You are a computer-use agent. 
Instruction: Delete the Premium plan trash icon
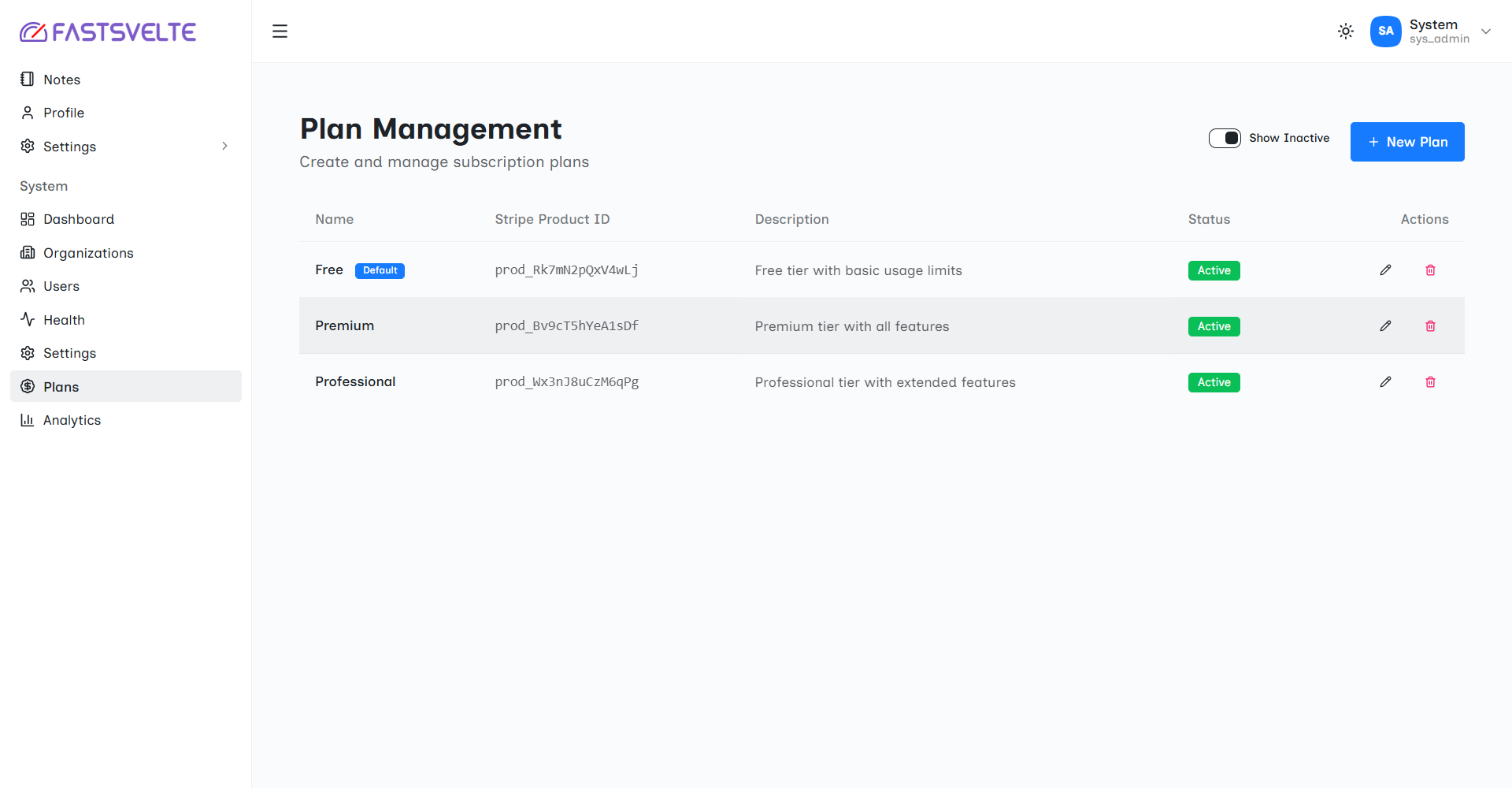coord(1431,326)
